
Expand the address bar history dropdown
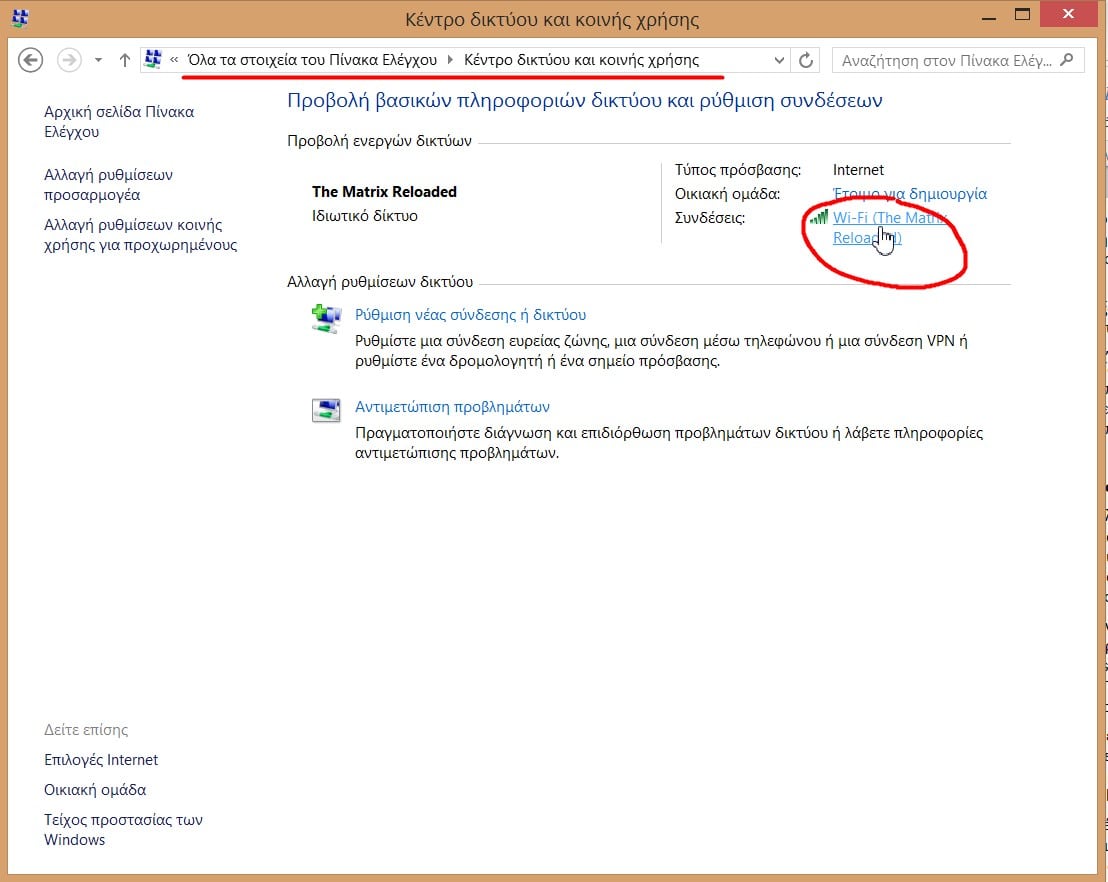pyautogui.click(x=780, y=60)
